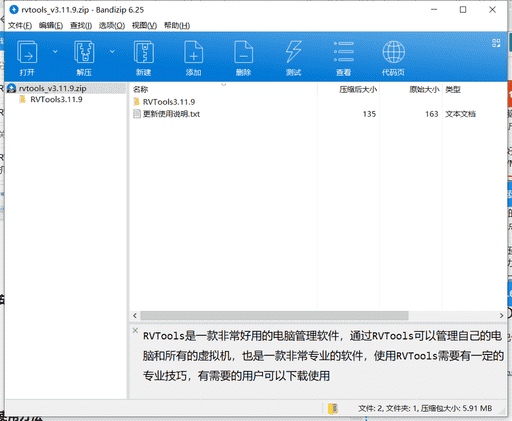The width and height of the screenshot is (512, 421).
Task: Click the horizontal scrollbar thumb
Action: click(274, 315)
